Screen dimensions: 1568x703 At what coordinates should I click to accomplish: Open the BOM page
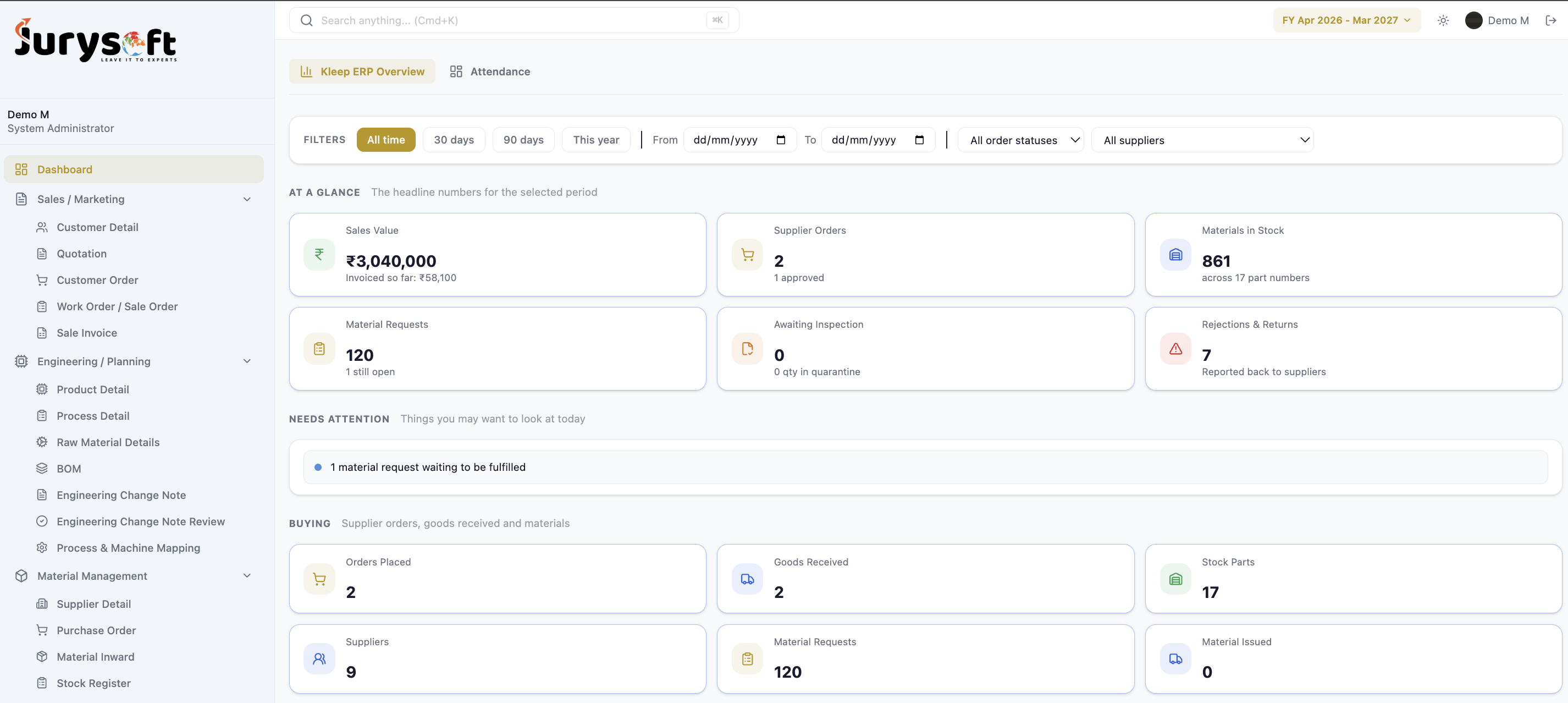pos(69,469)
